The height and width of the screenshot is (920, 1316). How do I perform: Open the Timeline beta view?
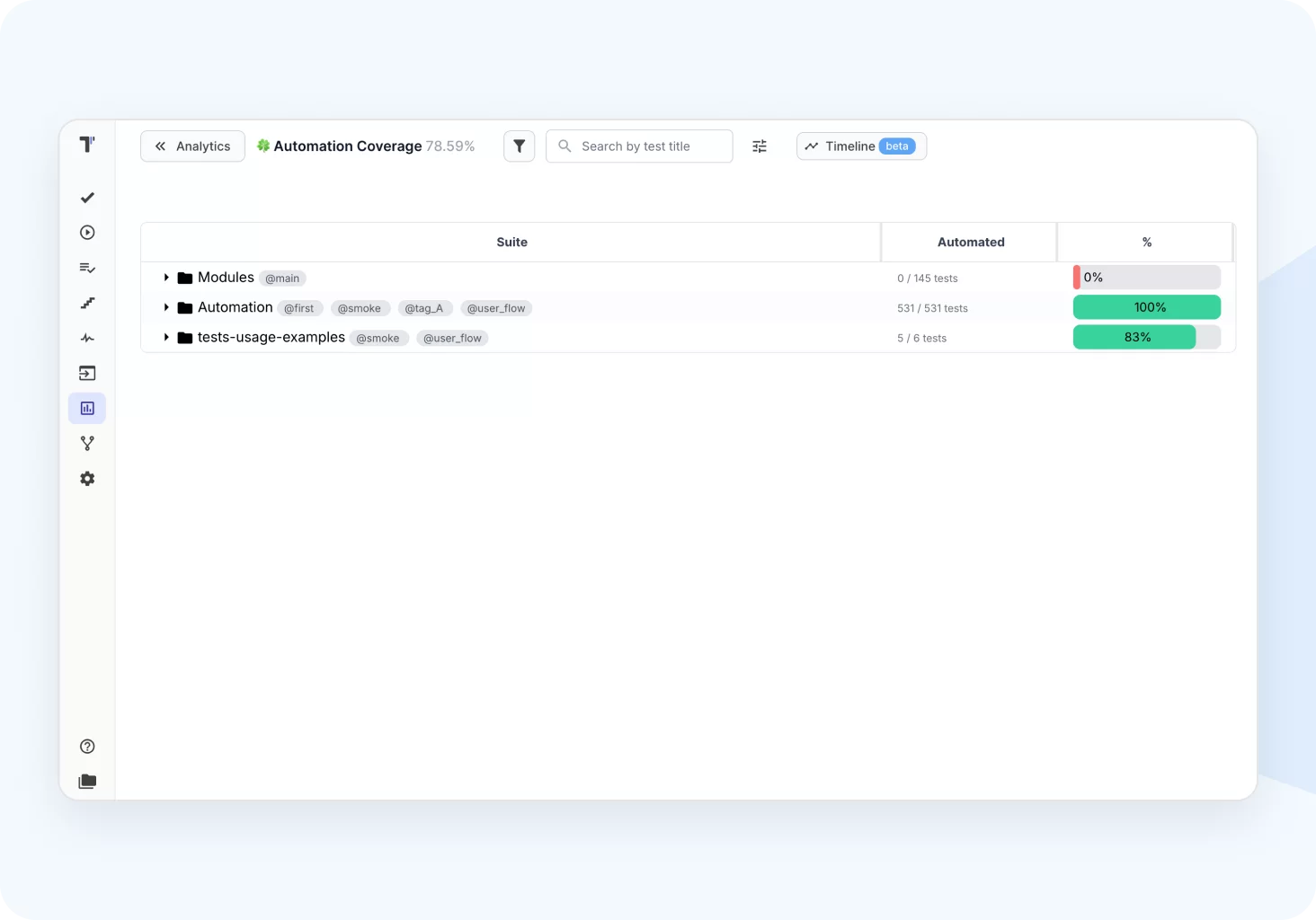coord(860,146)
